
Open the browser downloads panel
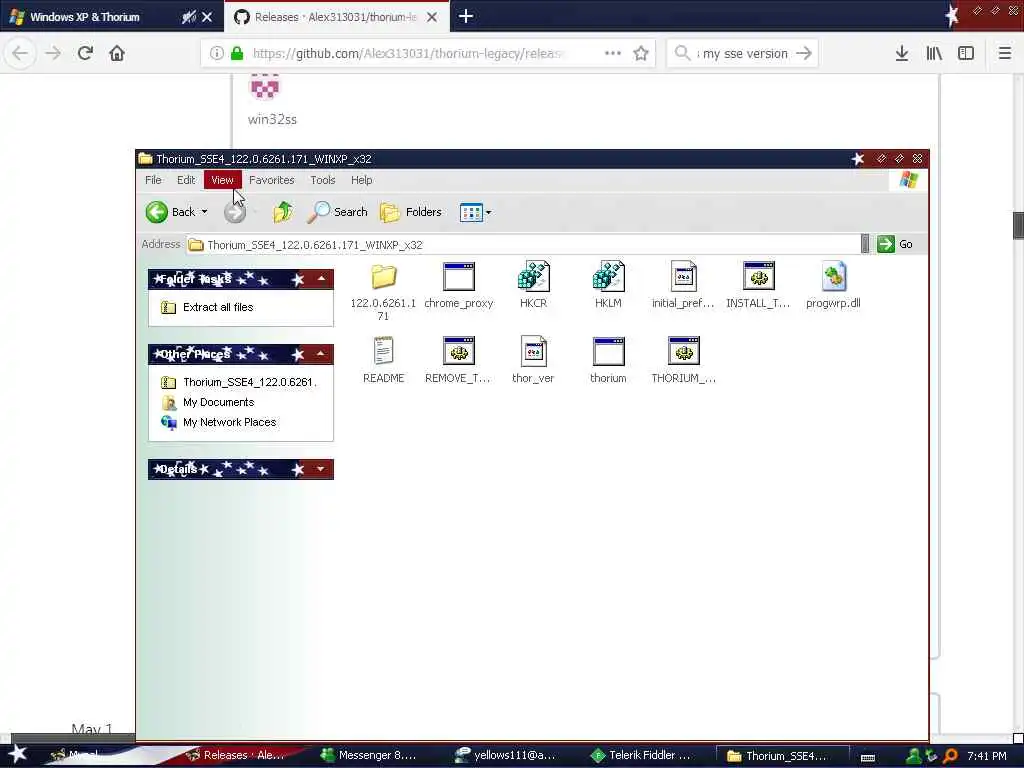click(x=902, y=54)
